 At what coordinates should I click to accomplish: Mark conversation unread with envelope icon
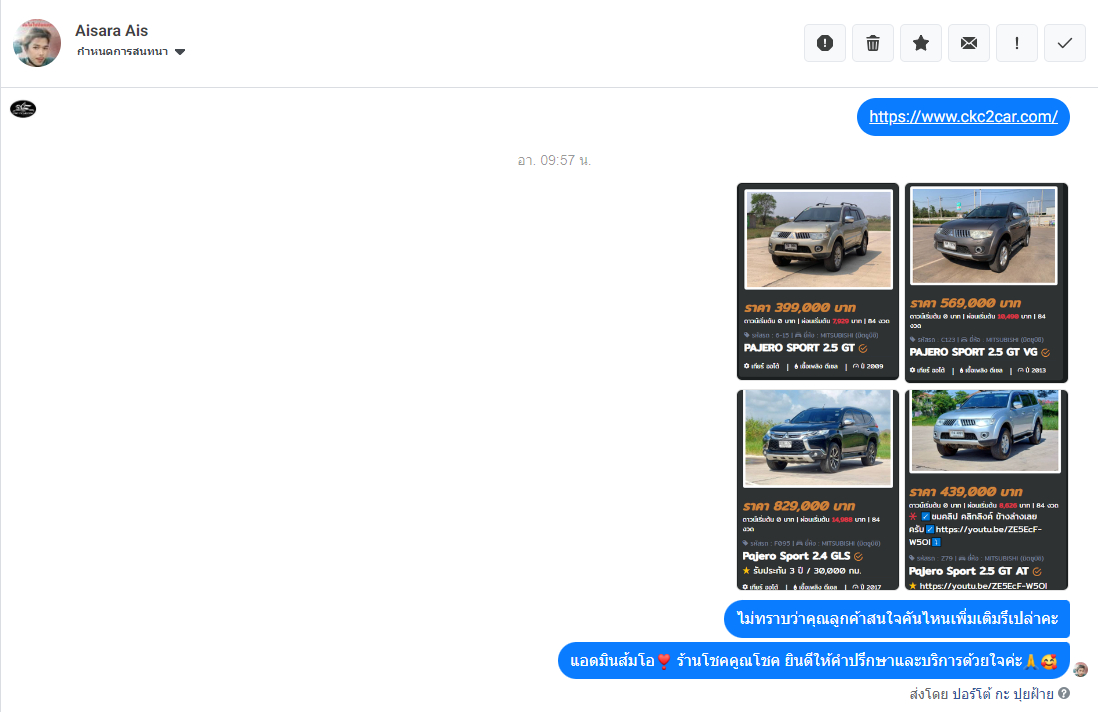point(968,43)
